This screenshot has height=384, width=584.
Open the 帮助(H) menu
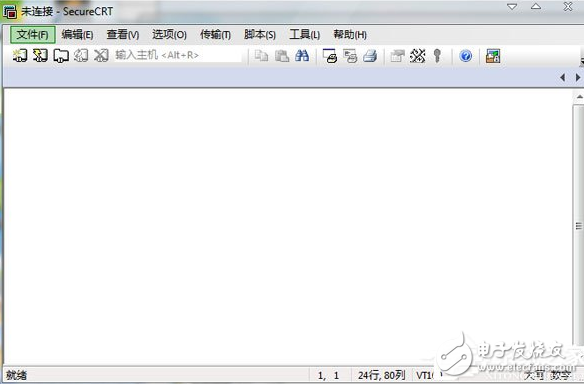tap(350, 35)
